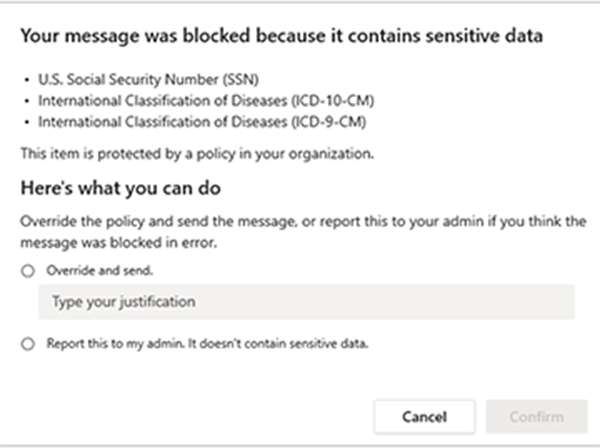Click the Here's what you can do heading
The width and height of the screenshot is (600, 448).
point(121,188)
